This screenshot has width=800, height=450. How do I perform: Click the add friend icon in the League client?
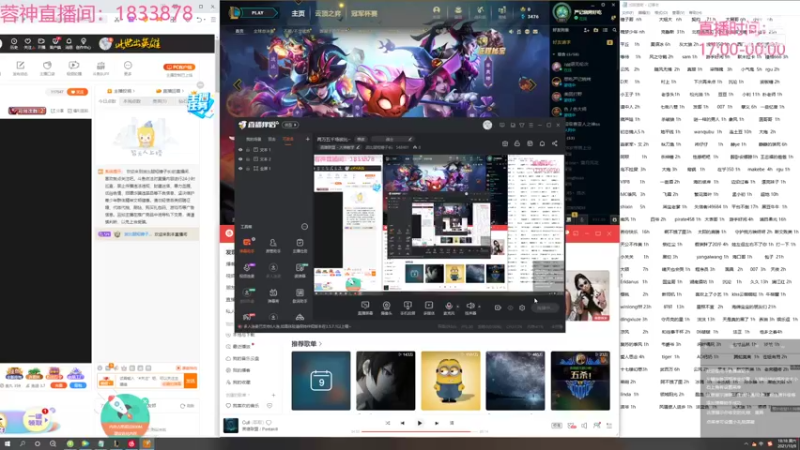(x=586, y=31)
